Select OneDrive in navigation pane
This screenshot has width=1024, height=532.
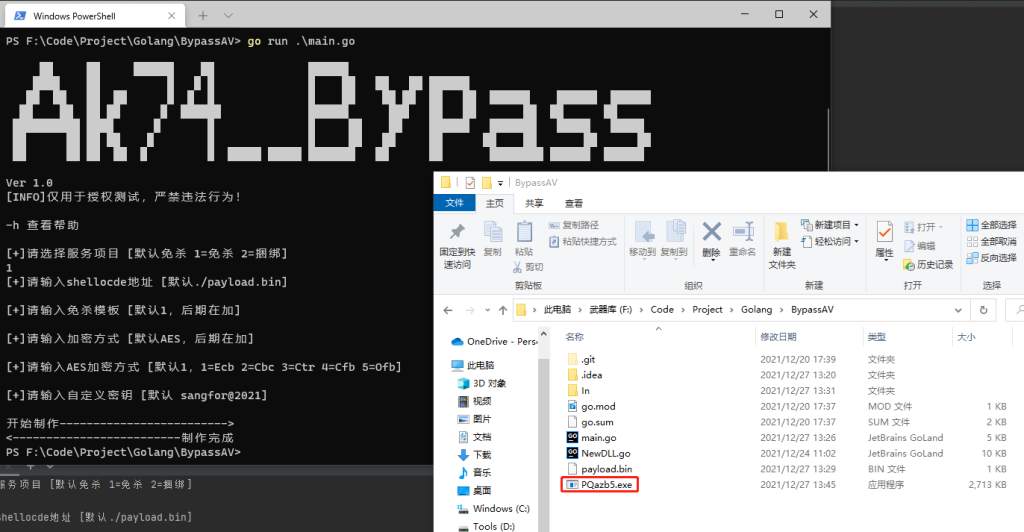pos(494,341)
